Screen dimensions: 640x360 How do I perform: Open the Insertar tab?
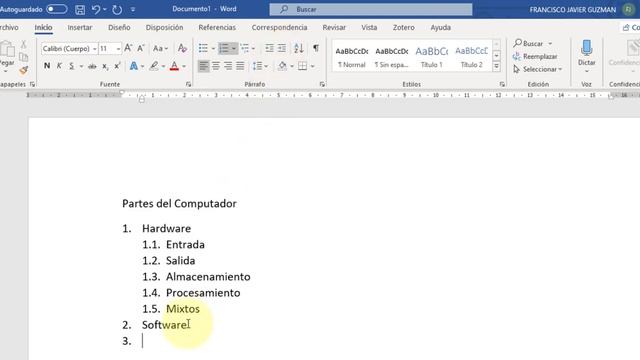pos(80,27)
